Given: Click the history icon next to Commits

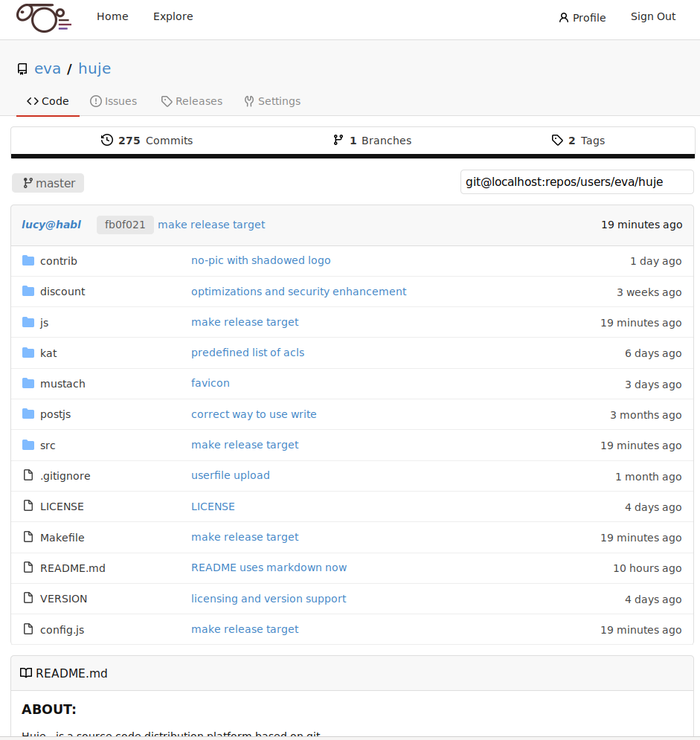Looking at the screenshot, I should tap(108, 141).
